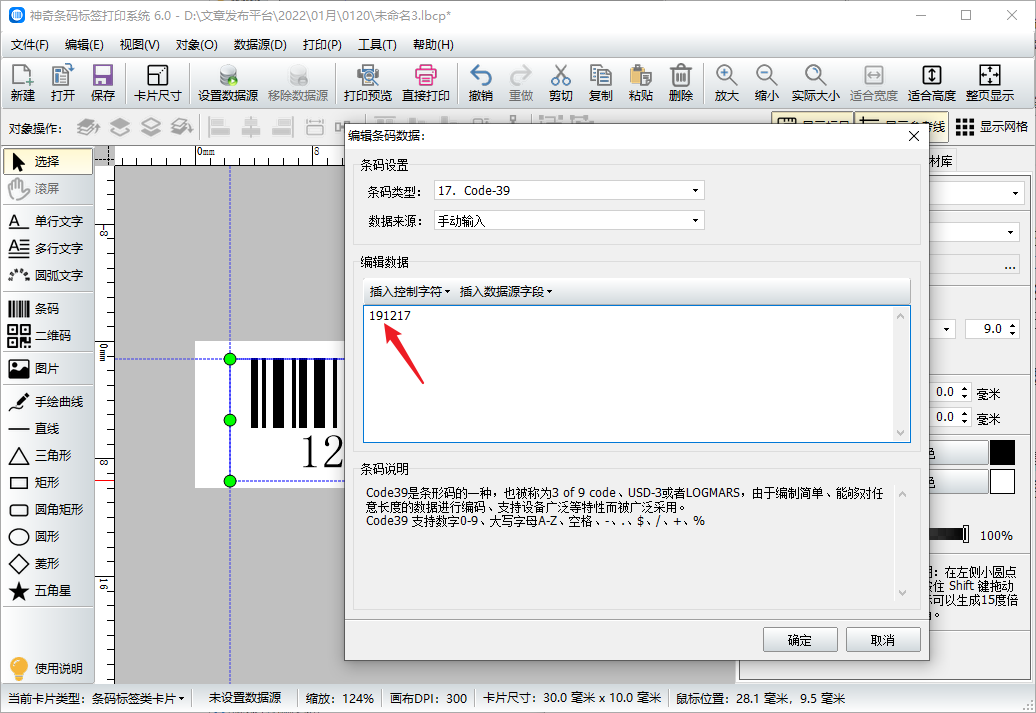Click the 滚屏 pan tool

coord(48,188)
